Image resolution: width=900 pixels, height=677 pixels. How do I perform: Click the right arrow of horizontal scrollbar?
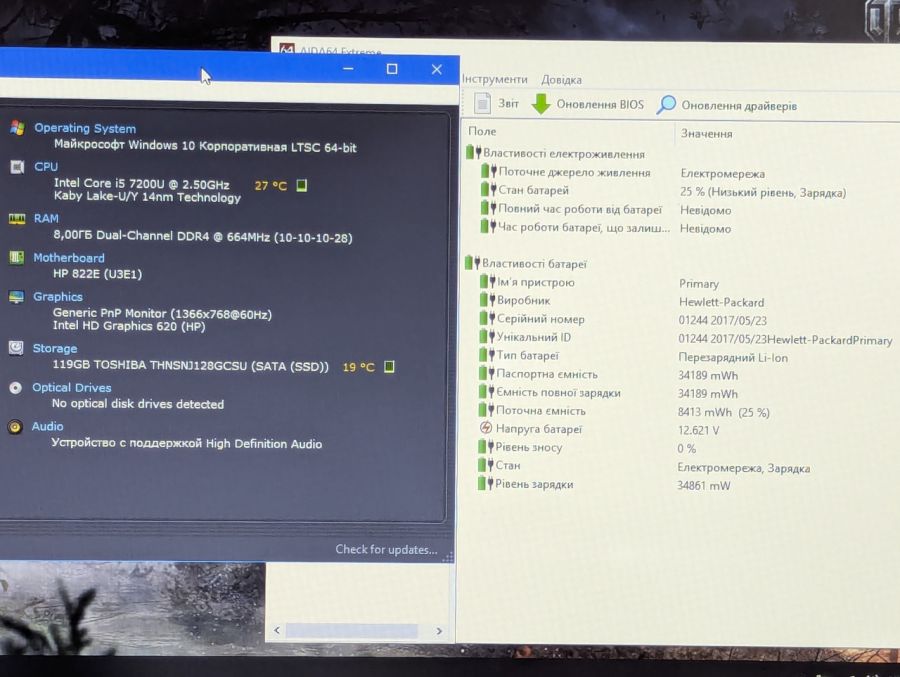tap(439, 630)
